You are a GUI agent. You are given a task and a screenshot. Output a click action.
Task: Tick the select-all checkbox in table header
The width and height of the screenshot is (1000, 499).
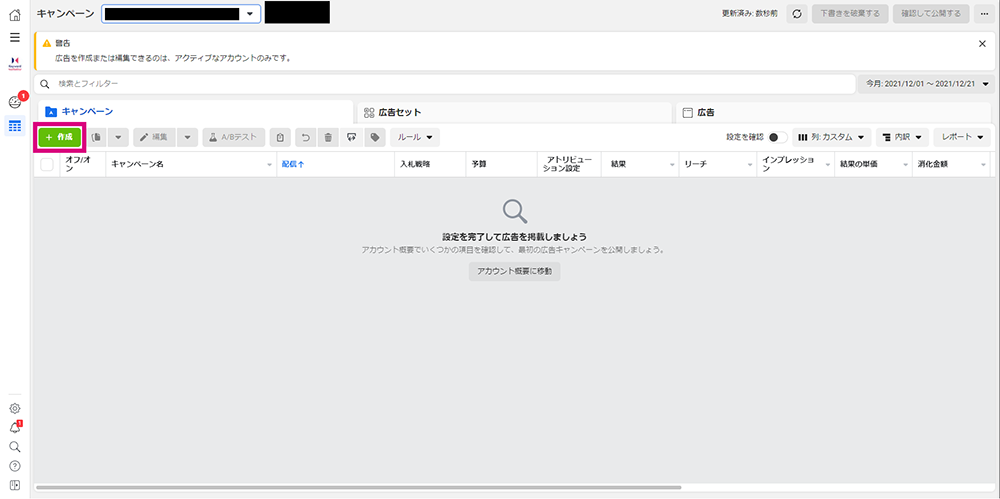pos(47,165)
